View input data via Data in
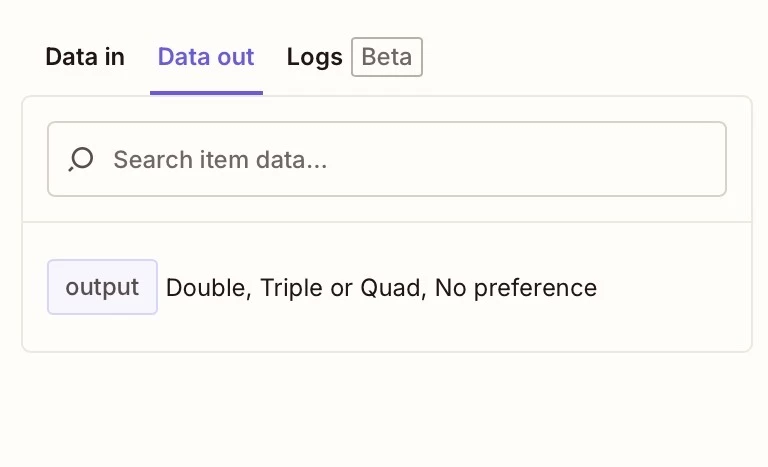The height and width of the screenshot is (467, 768). (85, 57)
